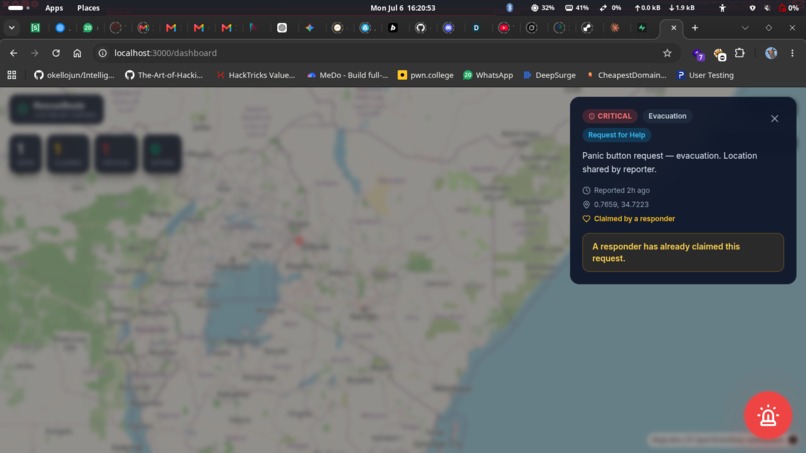The height and width of the screenshot is (453, 806).
Task: Open the apps grid in bookmarks bar
Action: click(x=12, y=75)
